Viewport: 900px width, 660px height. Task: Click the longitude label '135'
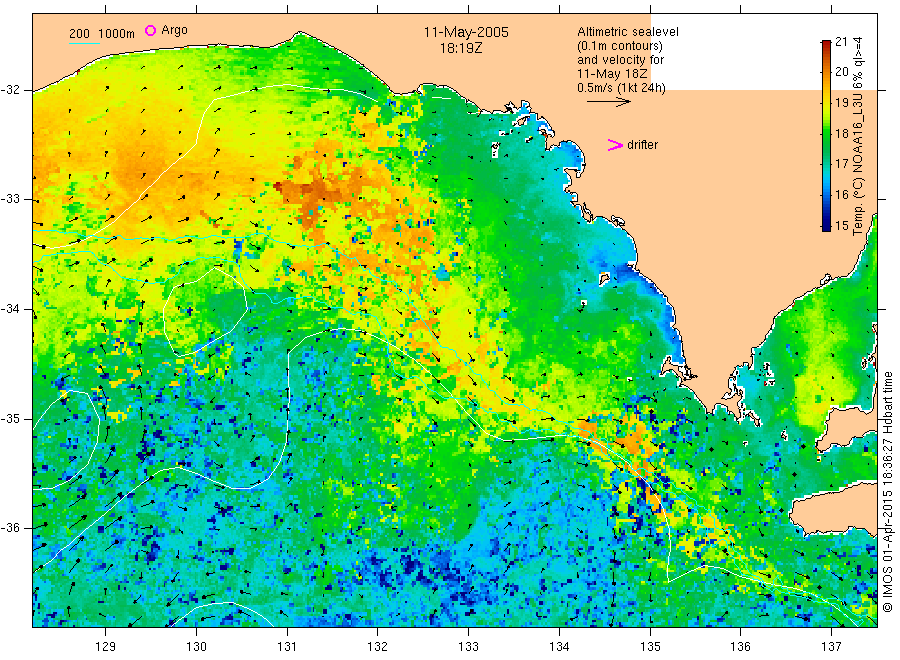pos(650,647)
